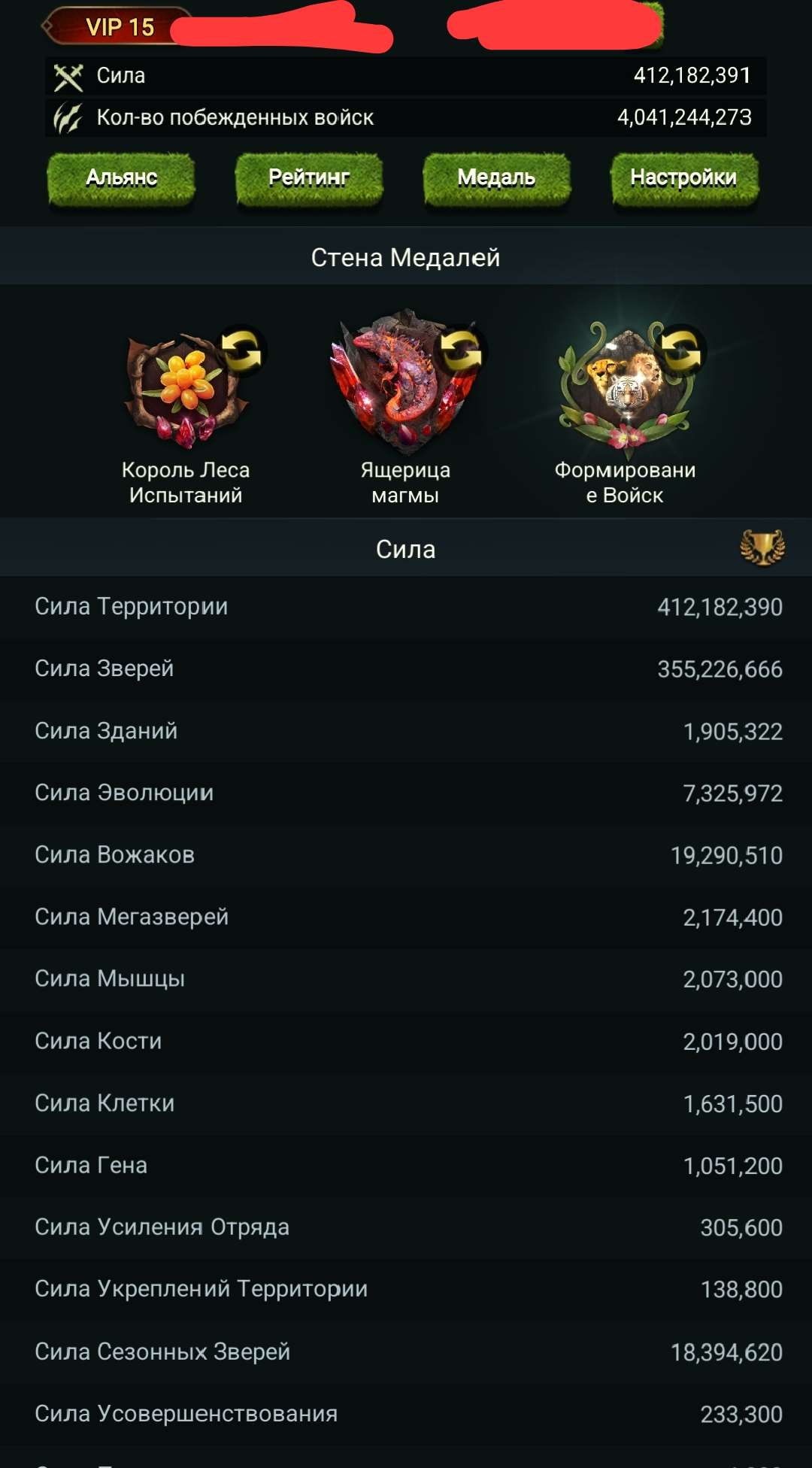Open the Настройки button
Image resolution: width=812 pixels, height=1468 pixels.
pos(683,178)
